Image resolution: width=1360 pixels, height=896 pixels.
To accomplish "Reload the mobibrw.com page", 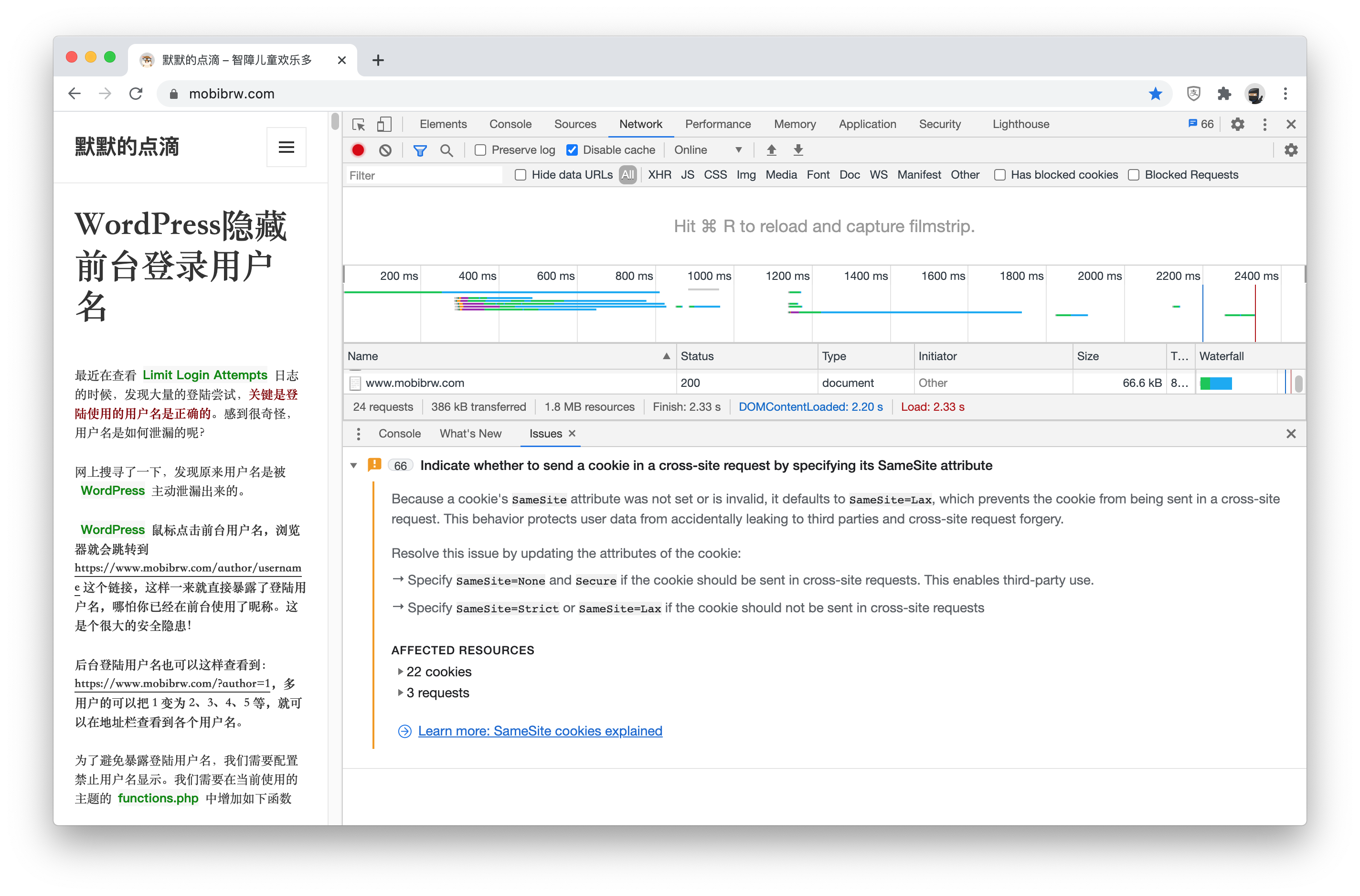I will tap(136, 94).
